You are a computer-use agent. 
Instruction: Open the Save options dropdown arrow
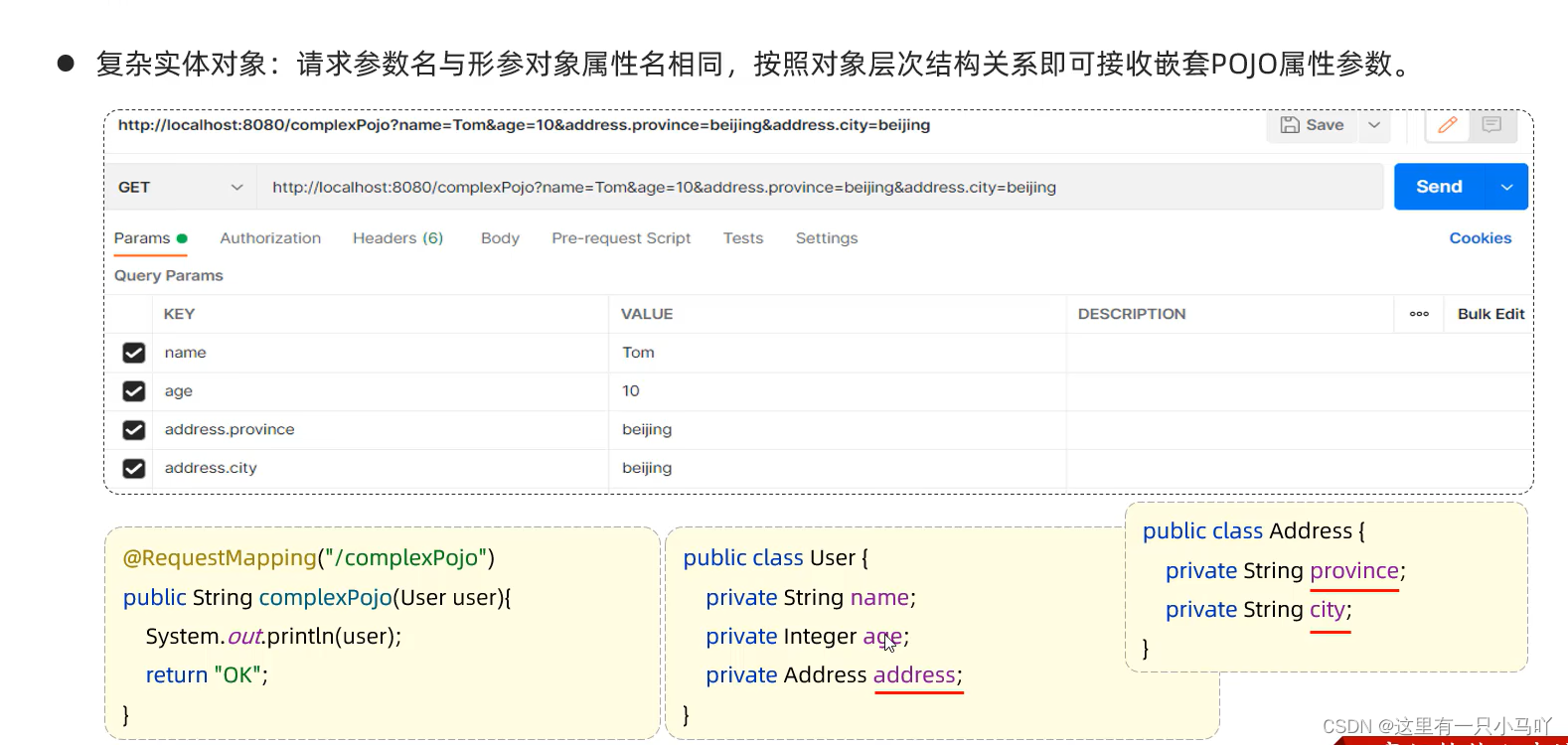click(x=1374, y=125)
